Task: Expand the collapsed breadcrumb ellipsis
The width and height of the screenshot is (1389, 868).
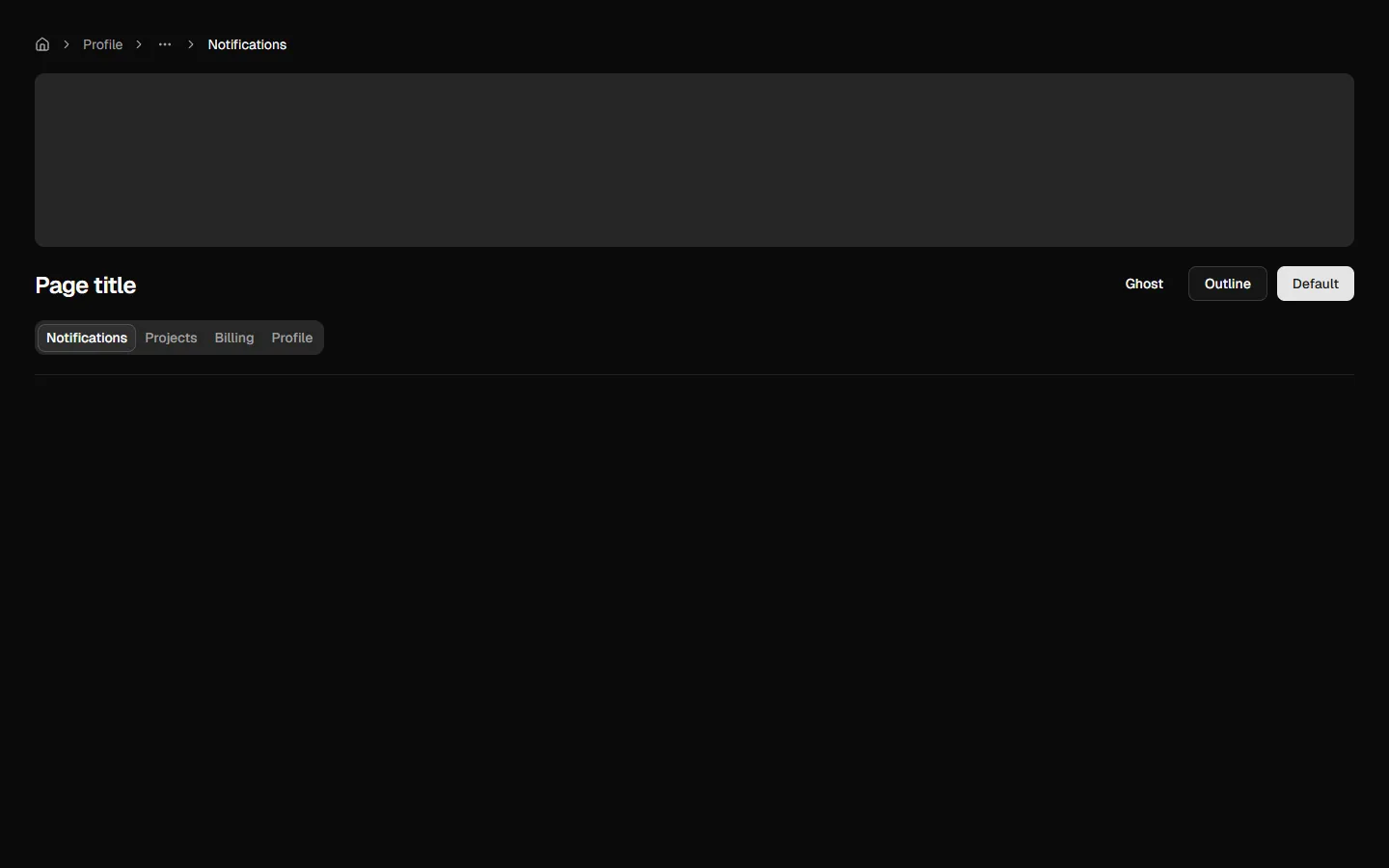Action: click(165, 44)
